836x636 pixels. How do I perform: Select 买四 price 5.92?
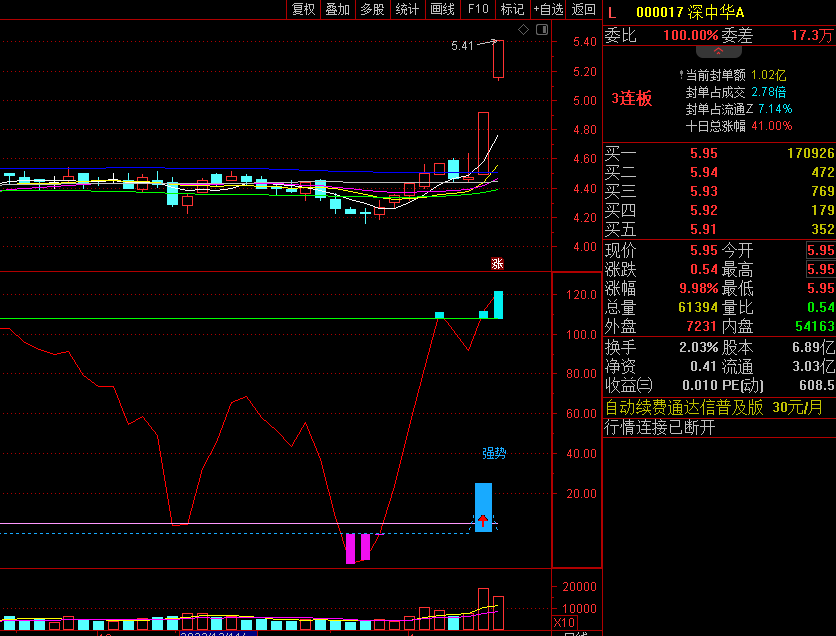pyautogui.click(x=704, y=211)
